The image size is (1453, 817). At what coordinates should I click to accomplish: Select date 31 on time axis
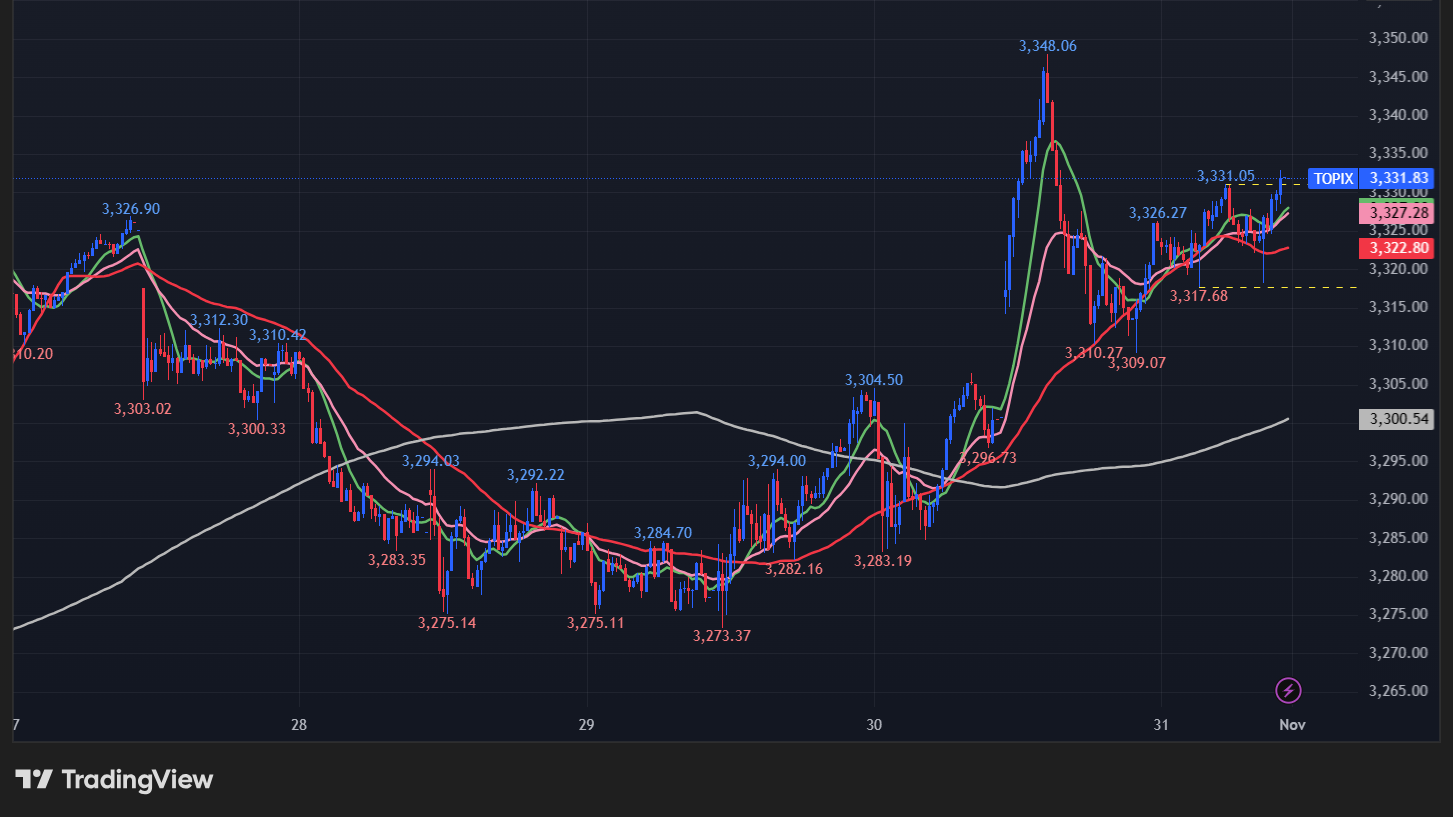point(1160,724)
